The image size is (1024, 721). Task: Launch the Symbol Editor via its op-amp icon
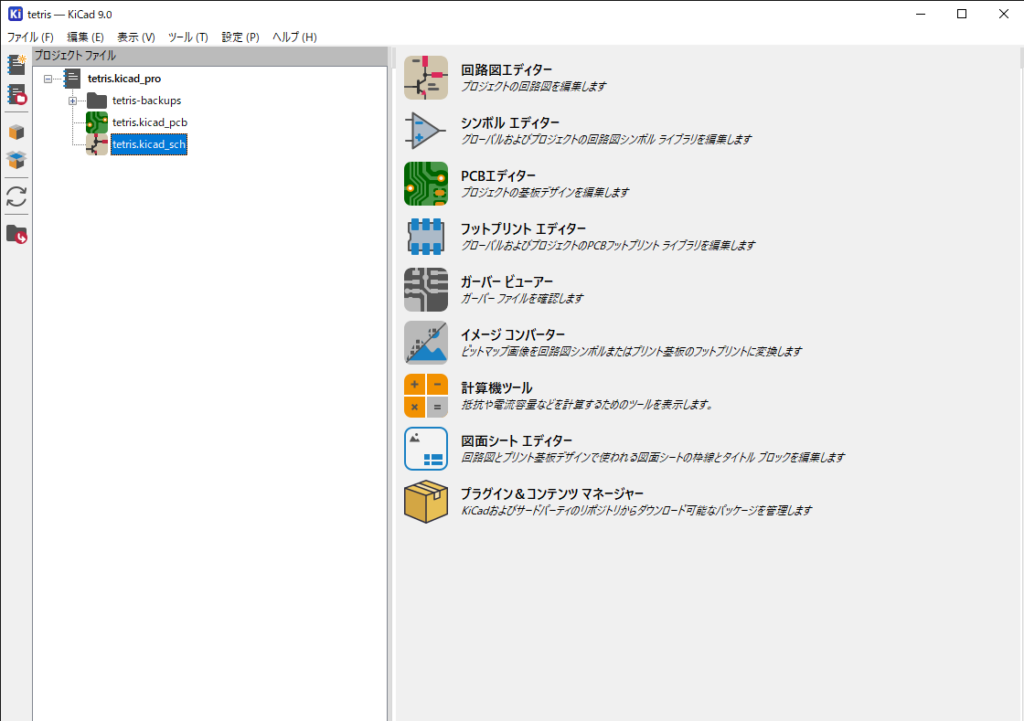[x=426, y=131]
